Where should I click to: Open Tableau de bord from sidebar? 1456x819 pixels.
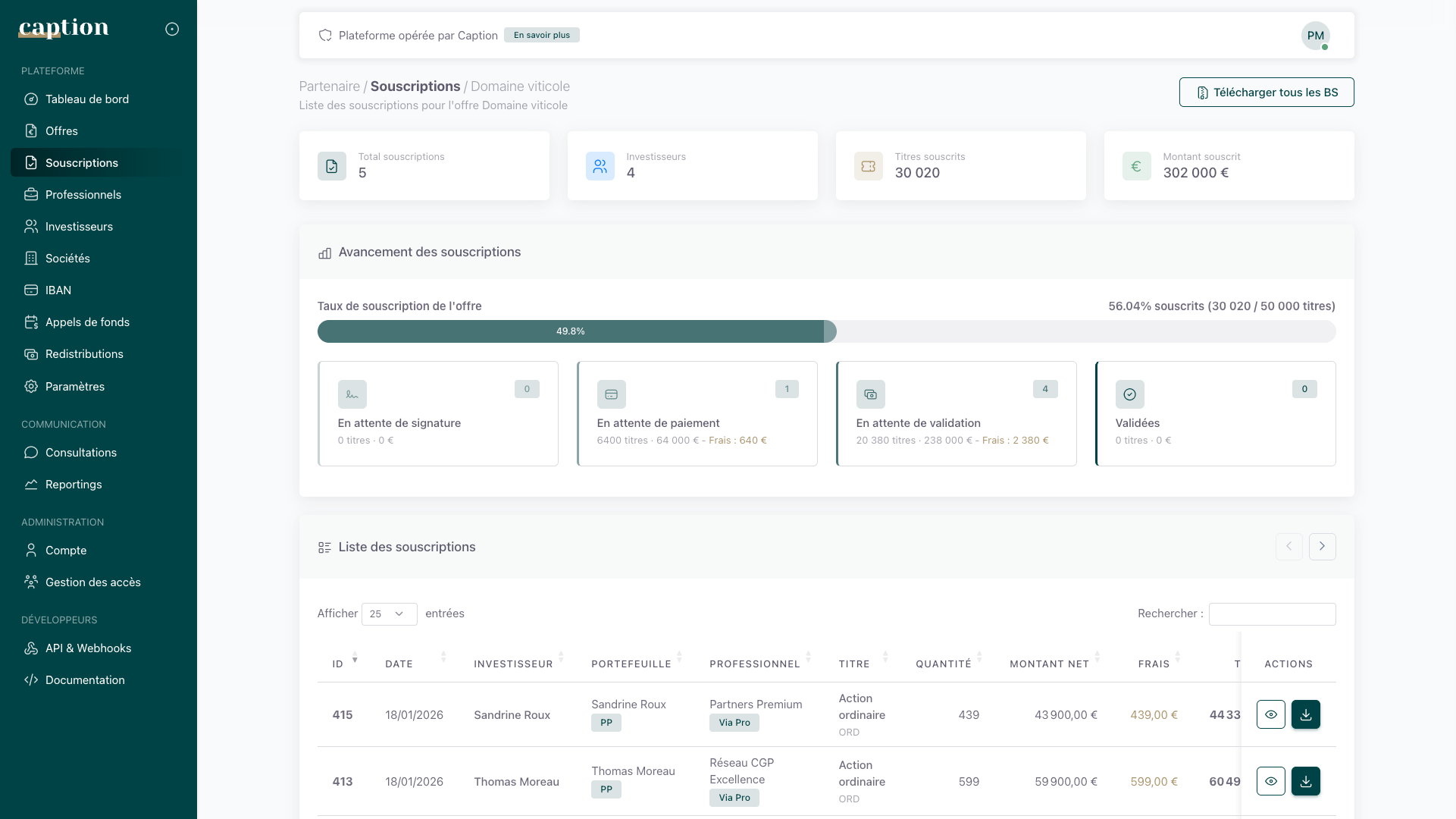point(86,99)
